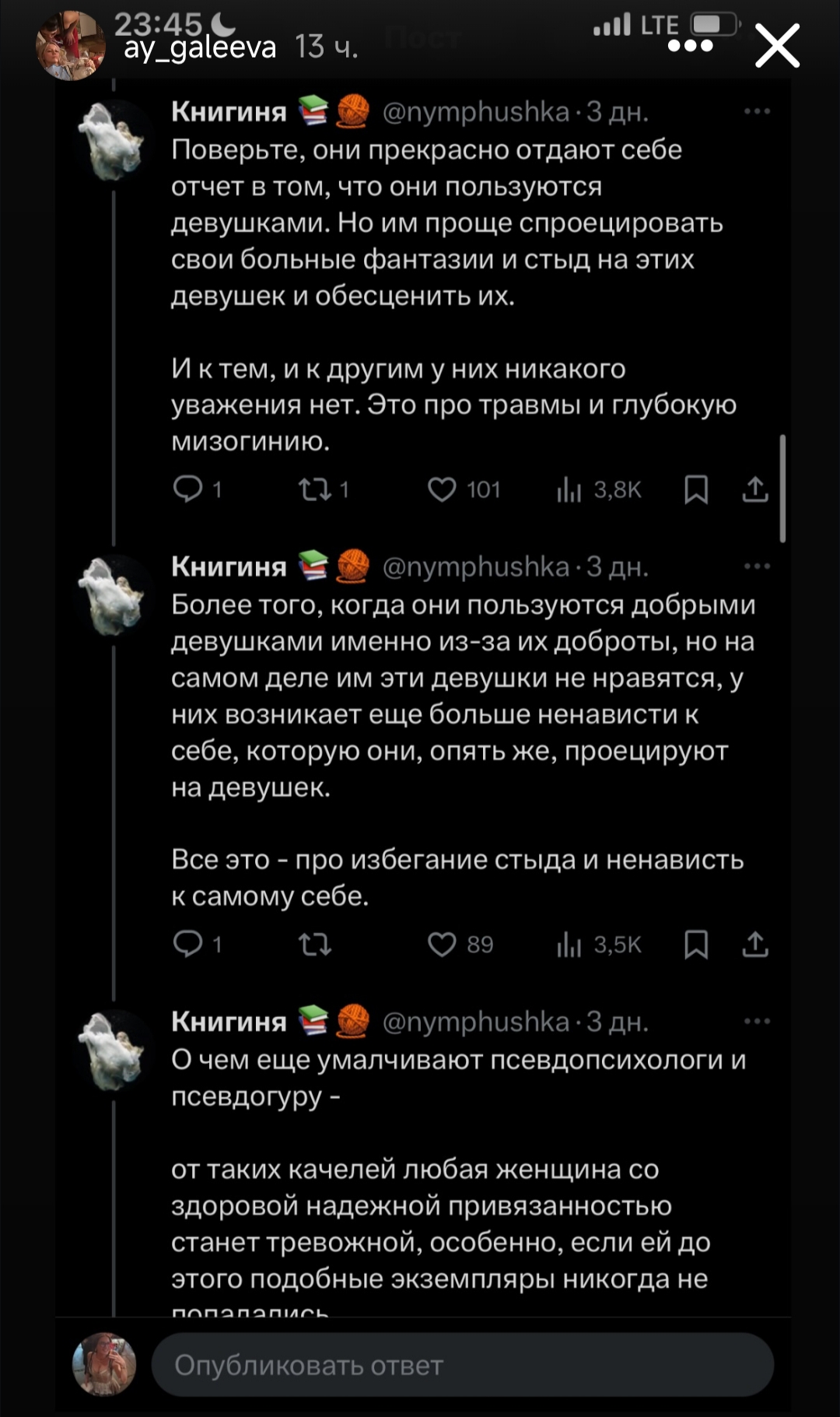Share the first tweet via upload icon
Image resolution: width=840 pixels, height=1417 pixels.
pyautogui.click(x=755, y=489)
